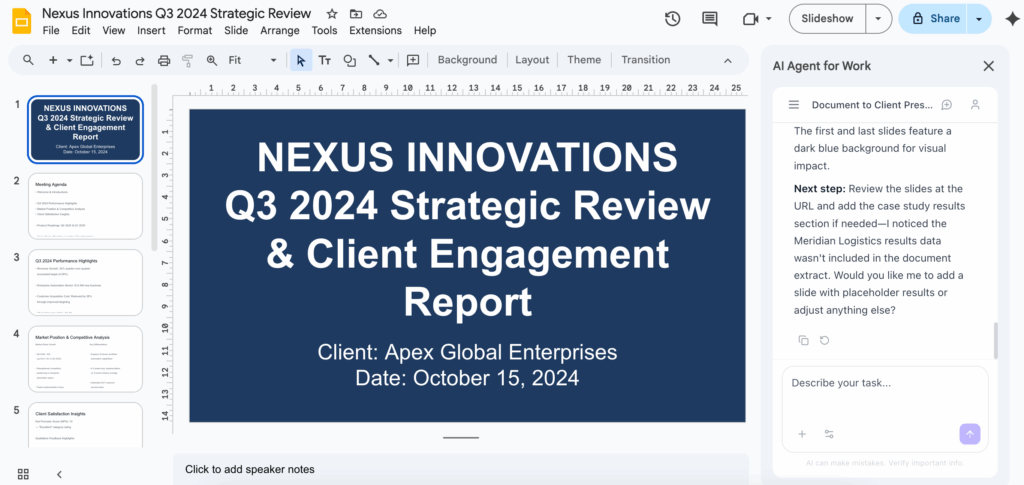Click the Share button
This screenshot has height=485, width=1024.
[934, 19]
